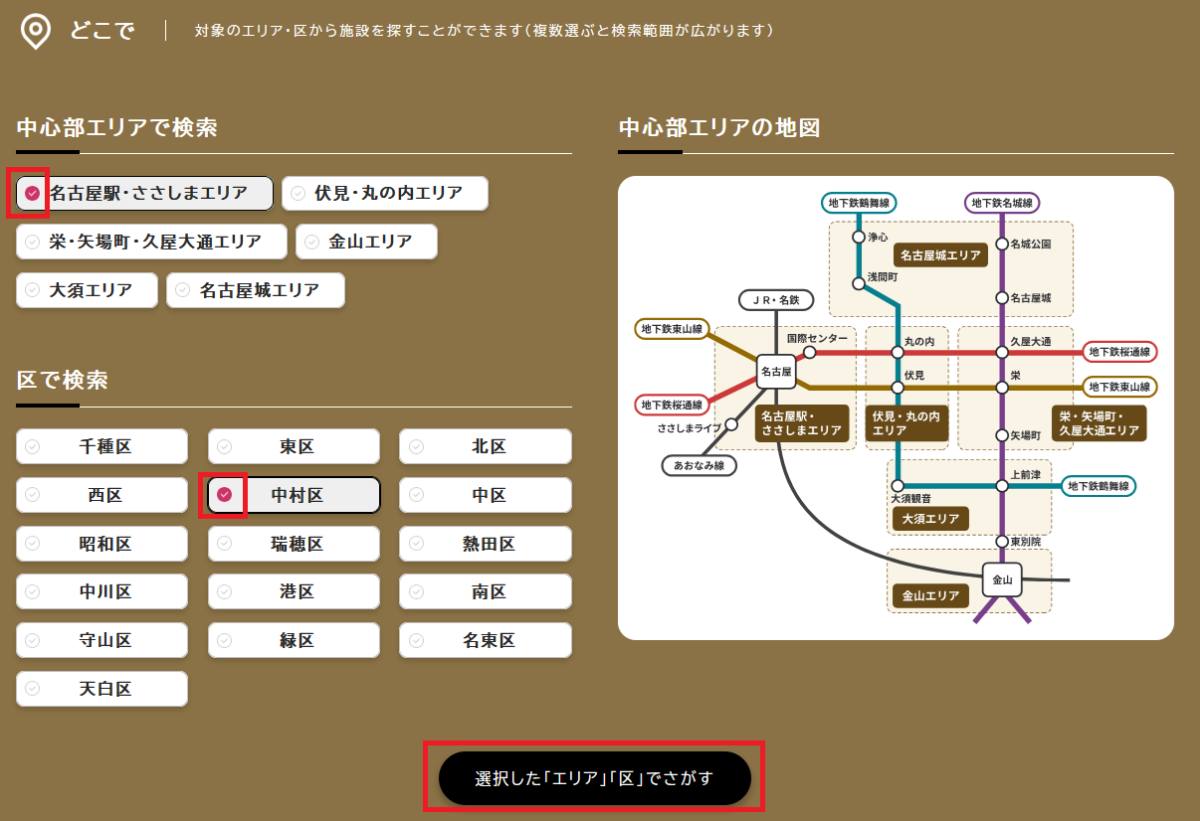Click 名古屋城エリア label on the map
This screenshot has height=821, width=1200.
tap(940, 256)
